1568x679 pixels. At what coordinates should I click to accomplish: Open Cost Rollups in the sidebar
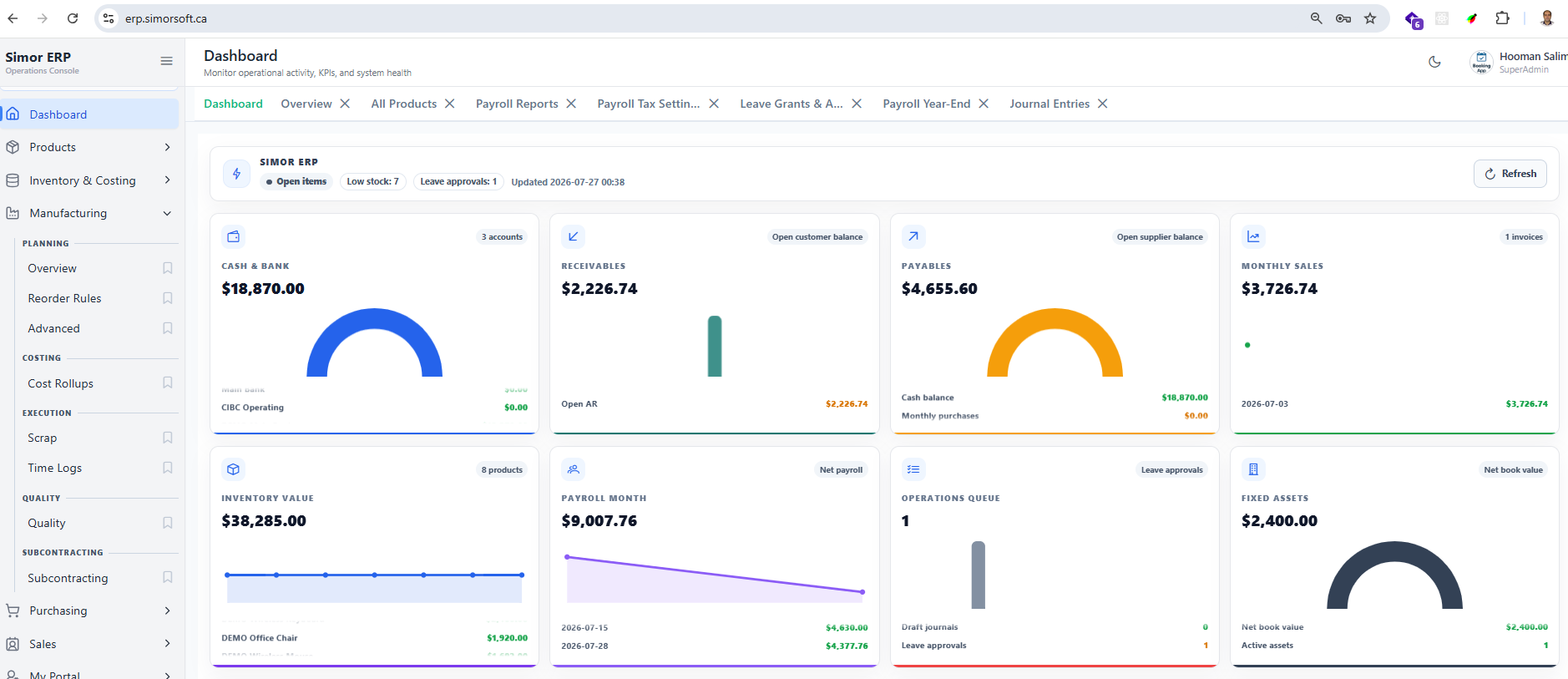click(60, 383)
